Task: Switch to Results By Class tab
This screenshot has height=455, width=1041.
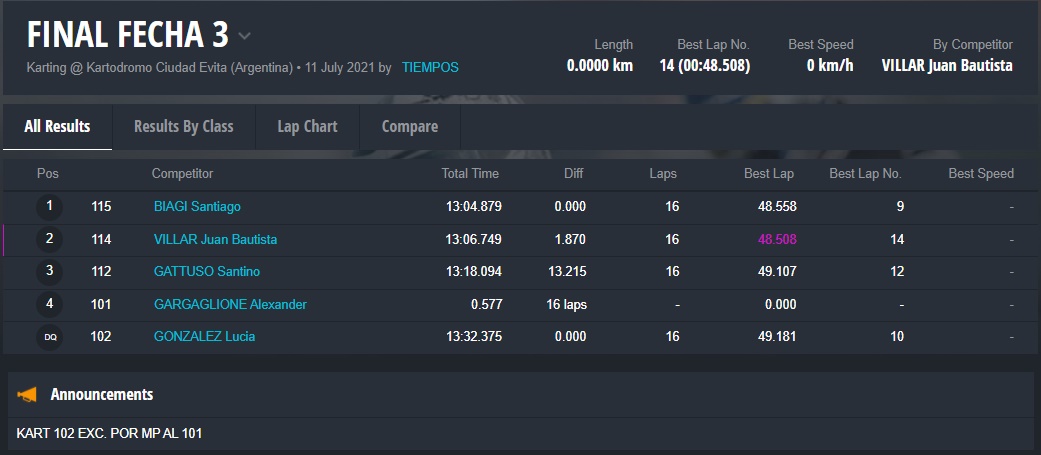Action: 183,126
